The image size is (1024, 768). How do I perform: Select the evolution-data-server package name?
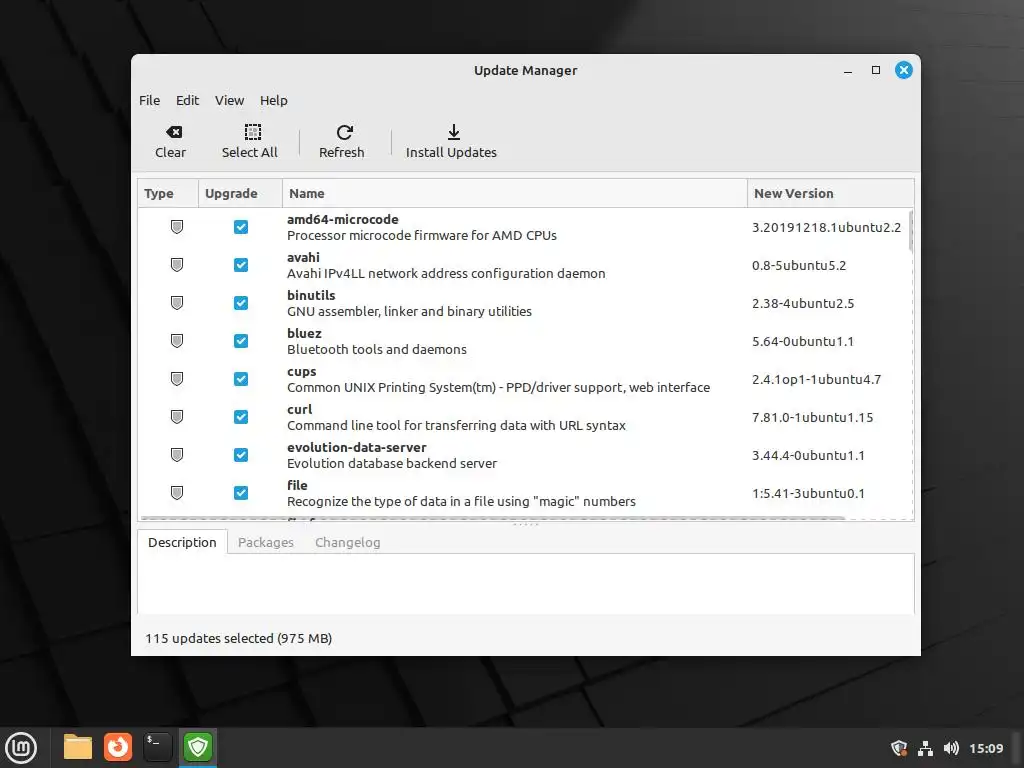coord(357,447)
